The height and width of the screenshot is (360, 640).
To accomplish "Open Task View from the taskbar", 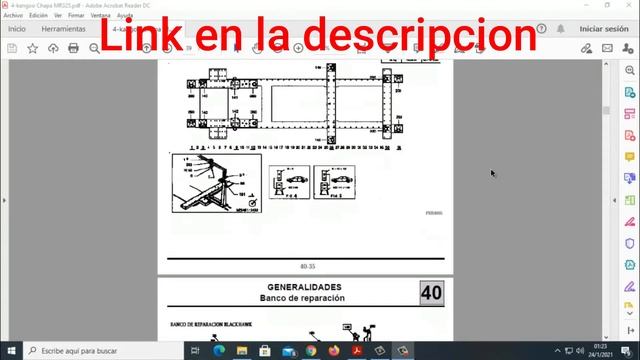I will 195,351.
